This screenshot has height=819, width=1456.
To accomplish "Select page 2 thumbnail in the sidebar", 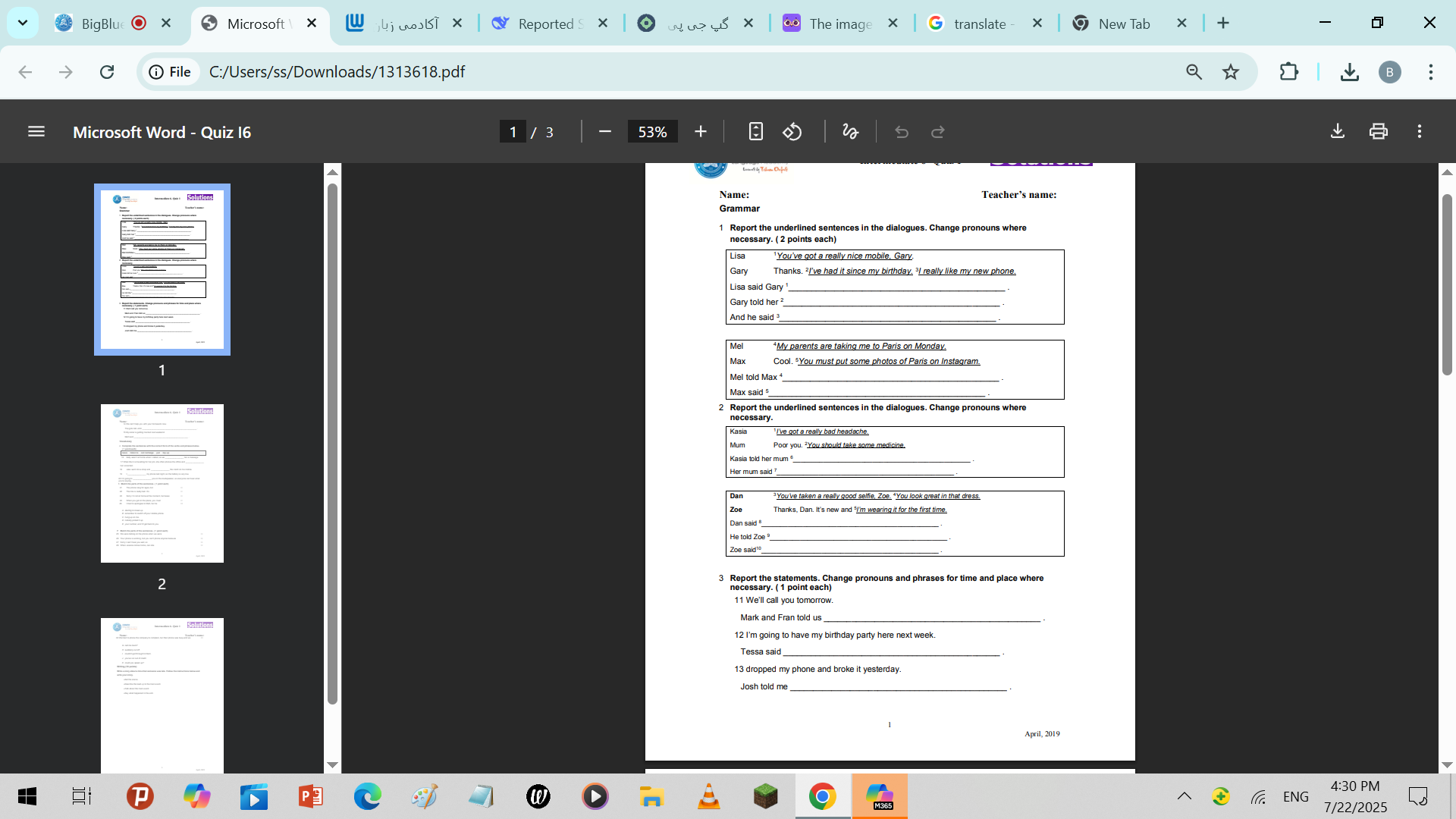I will click(162, 483).
